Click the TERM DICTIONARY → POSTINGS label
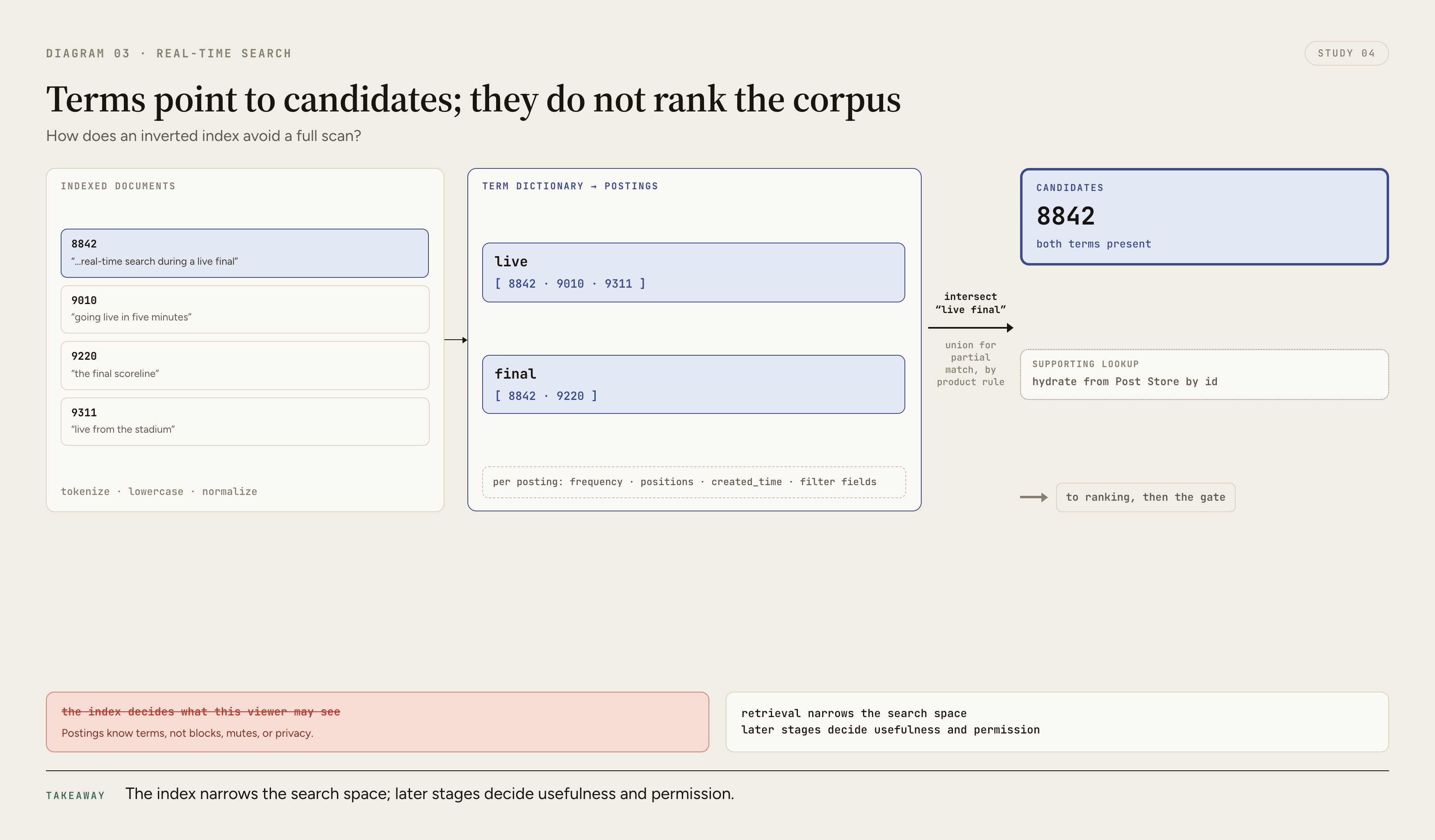 coord(570,186)
